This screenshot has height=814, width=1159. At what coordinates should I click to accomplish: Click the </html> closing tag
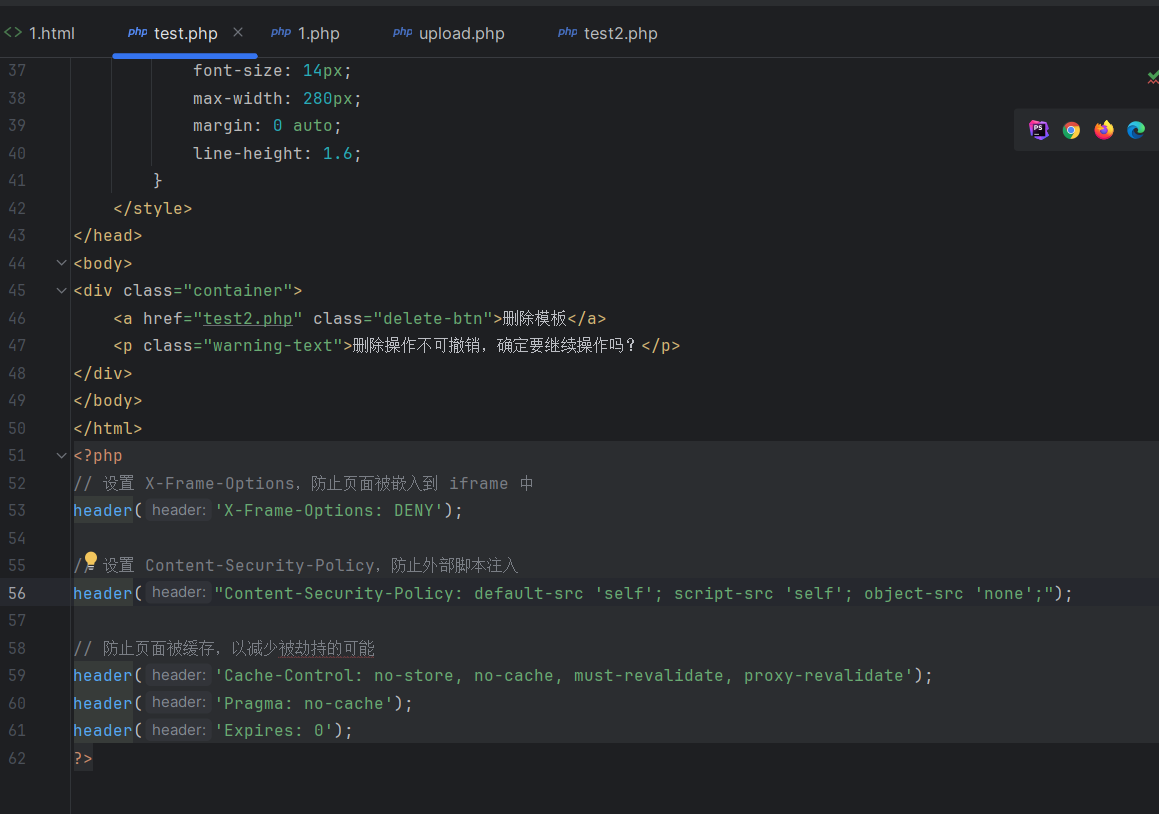[108, 429]
